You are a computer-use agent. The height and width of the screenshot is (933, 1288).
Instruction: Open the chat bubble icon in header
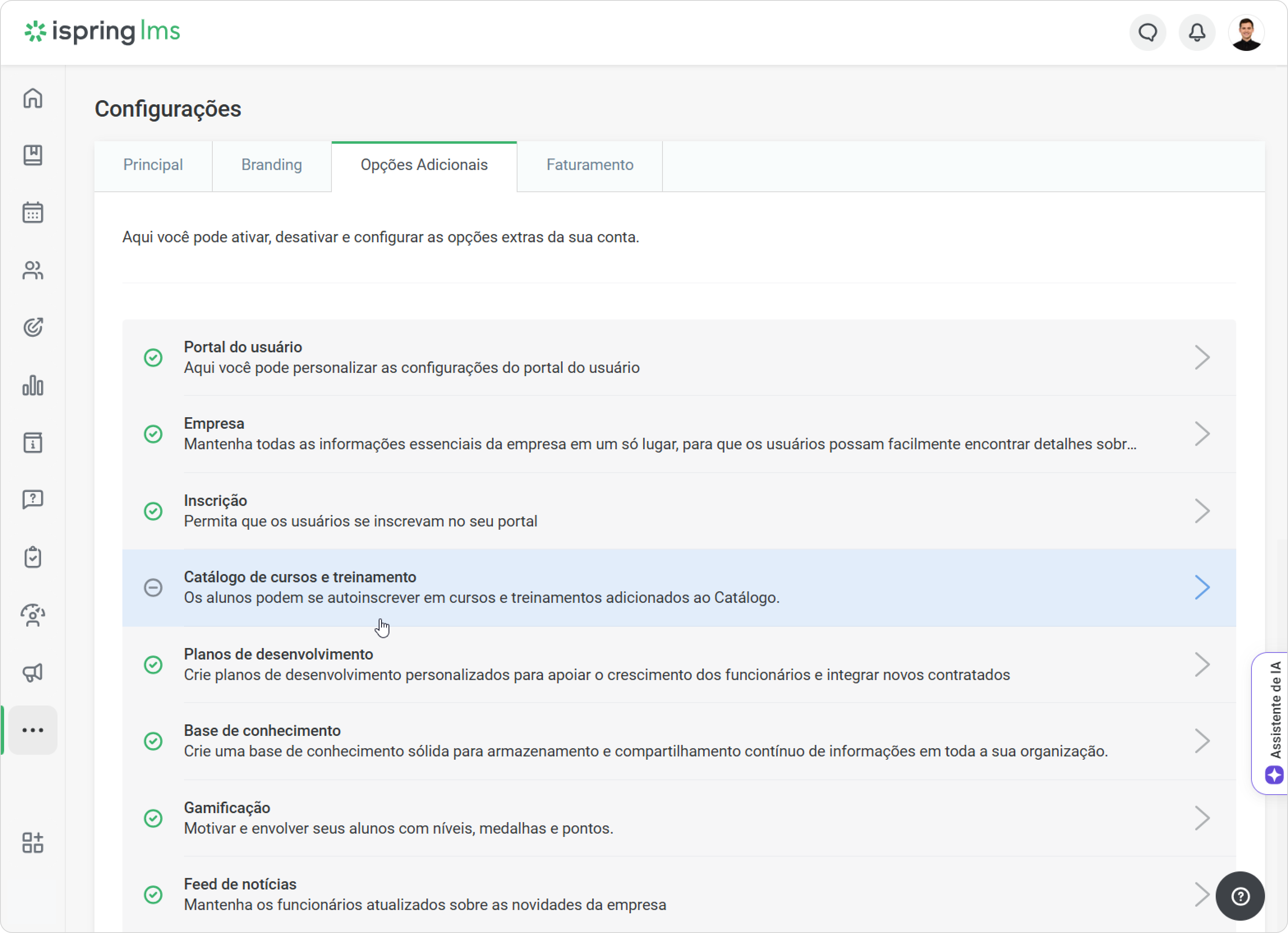(x=1148, y=32)
